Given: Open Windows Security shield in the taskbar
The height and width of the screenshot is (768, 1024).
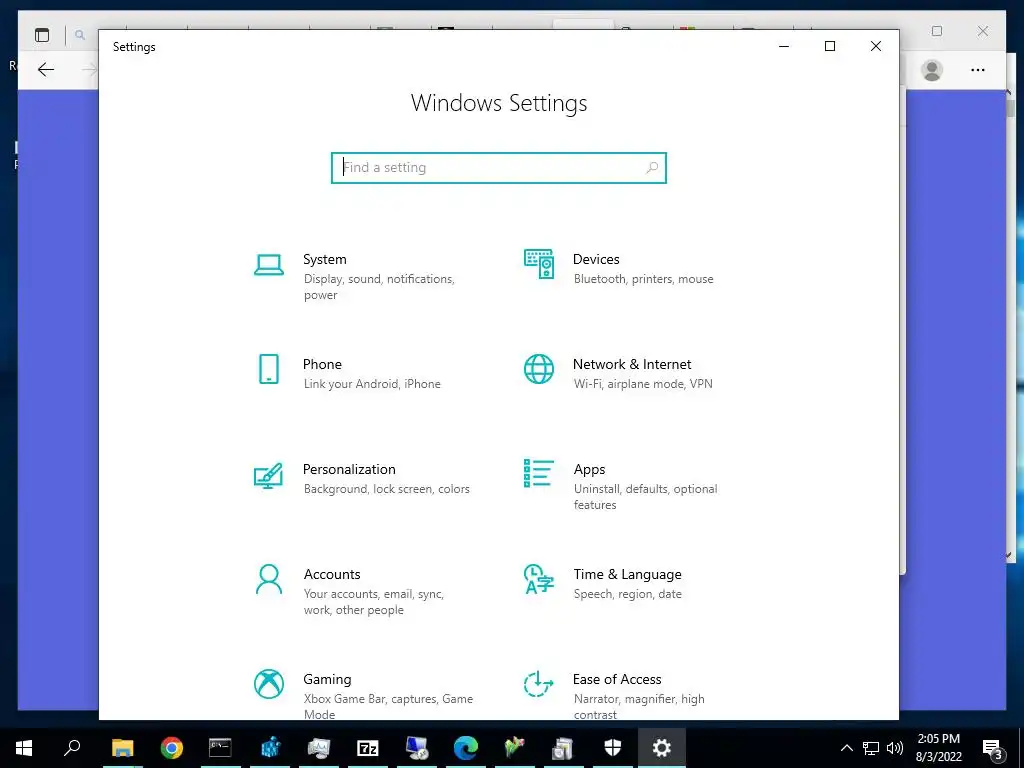Looking at the screenshot, I should pos(613,748).
